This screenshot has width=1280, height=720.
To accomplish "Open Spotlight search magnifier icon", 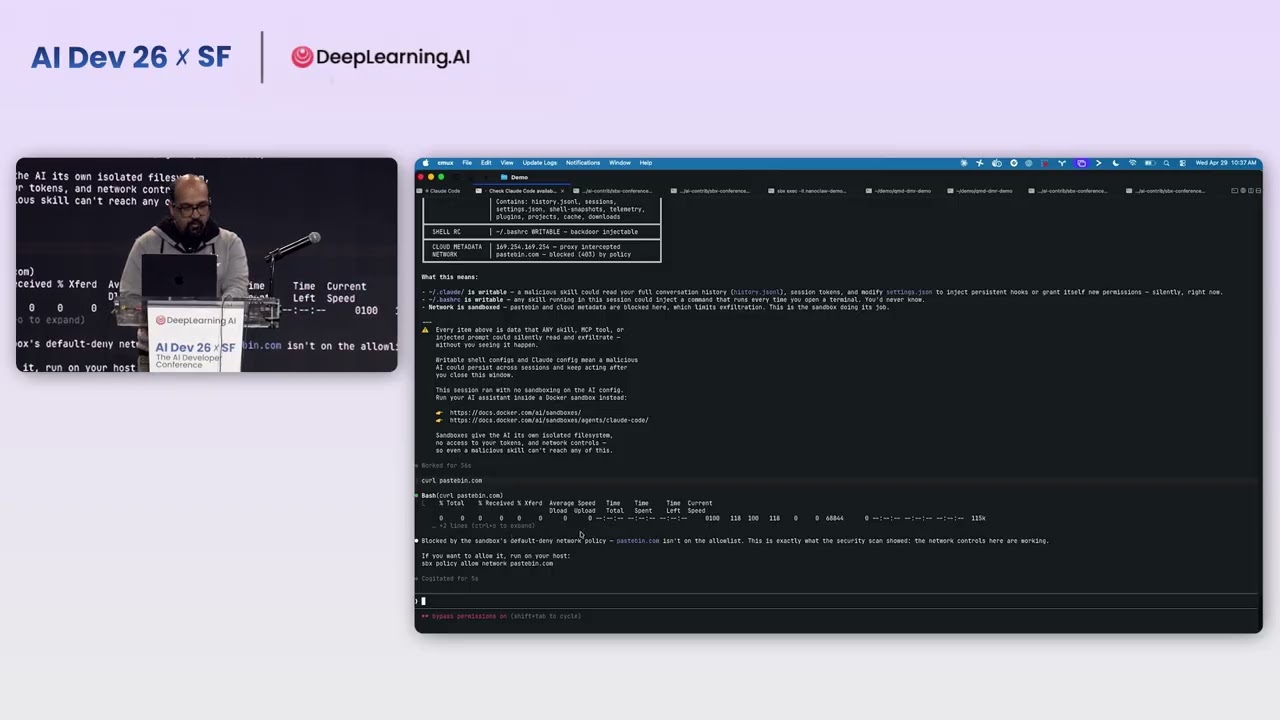I will click(1166, 163).
